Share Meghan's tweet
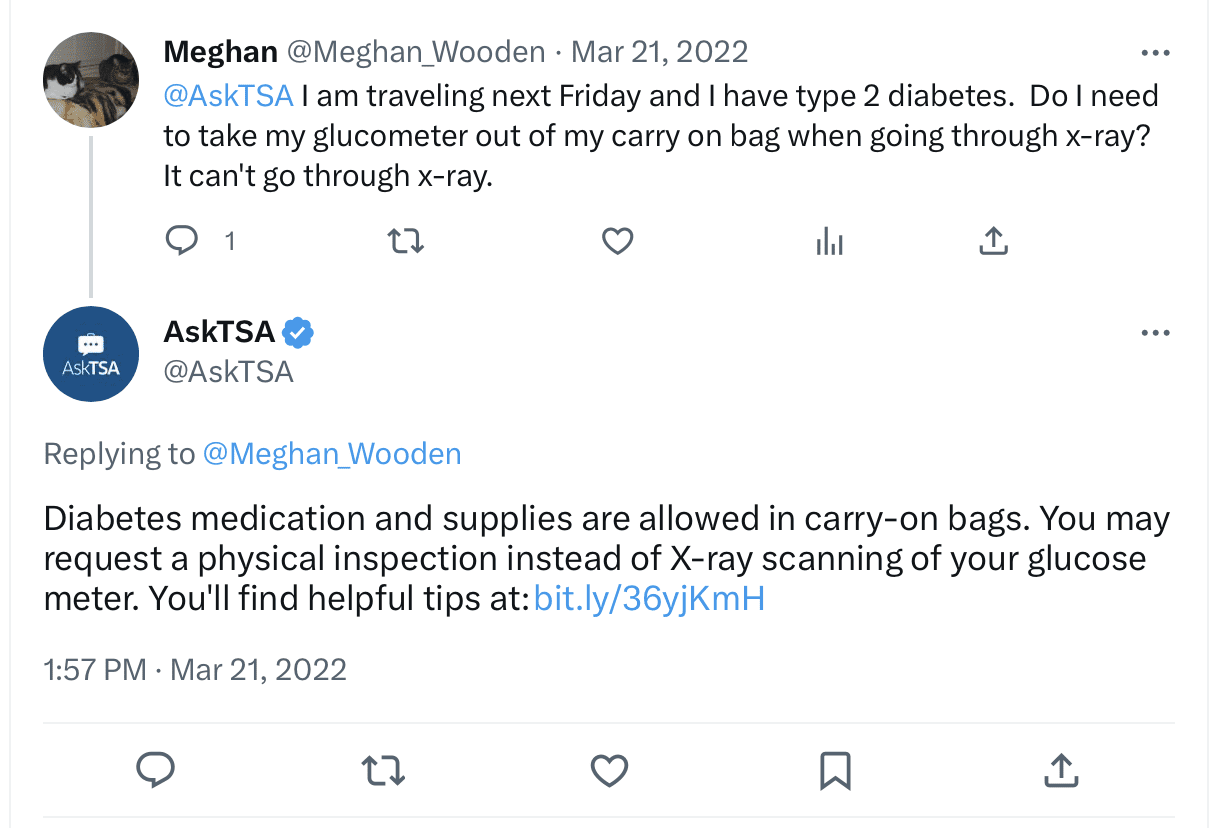Viewport: 1222px width, 828px height. click(x=993, y=240)
